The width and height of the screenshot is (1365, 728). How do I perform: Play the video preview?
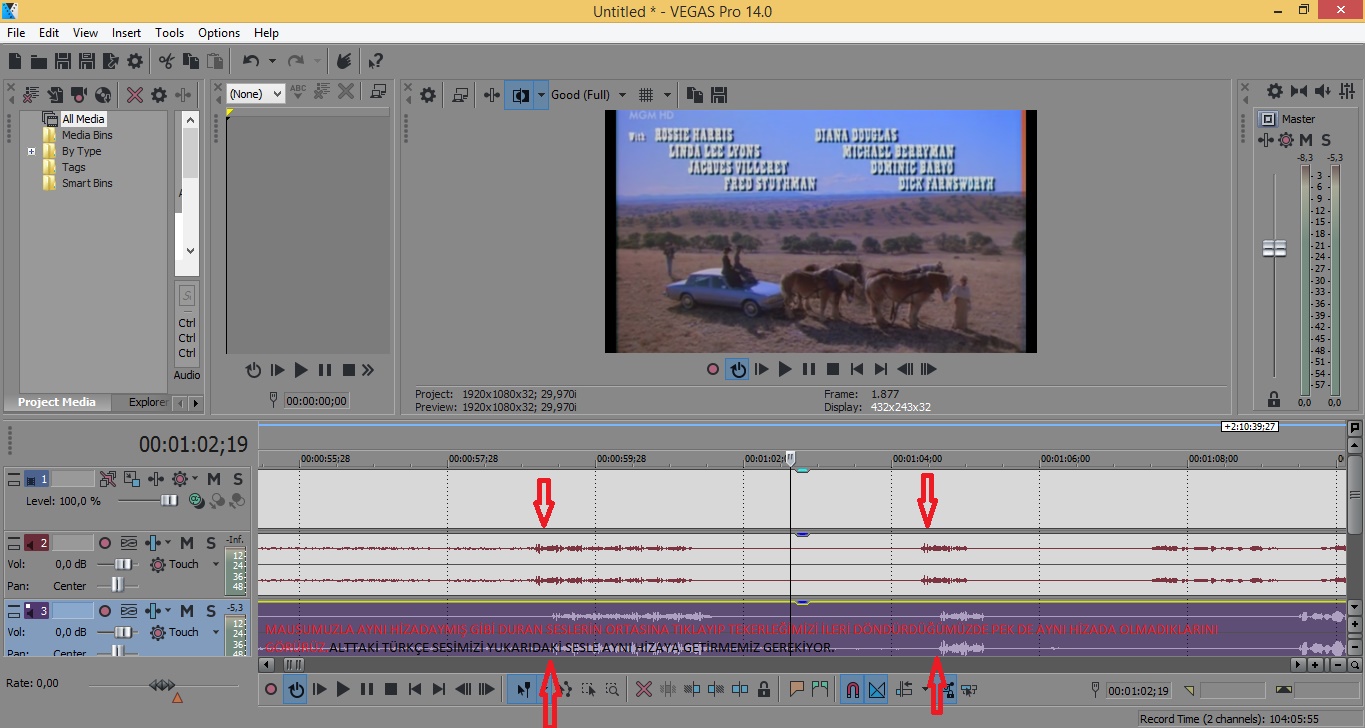click(x=785, y=369)
